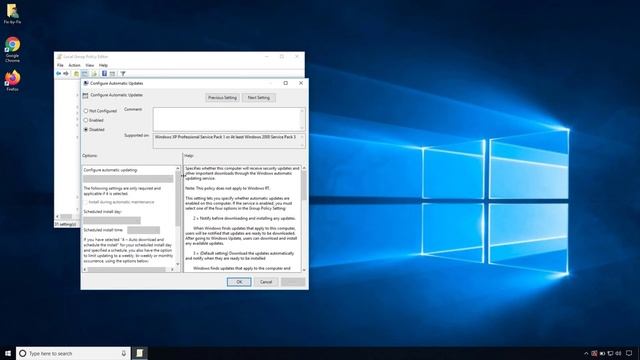Click the 'Options:' heading
The image size is (640, 360).
[90, 156]
